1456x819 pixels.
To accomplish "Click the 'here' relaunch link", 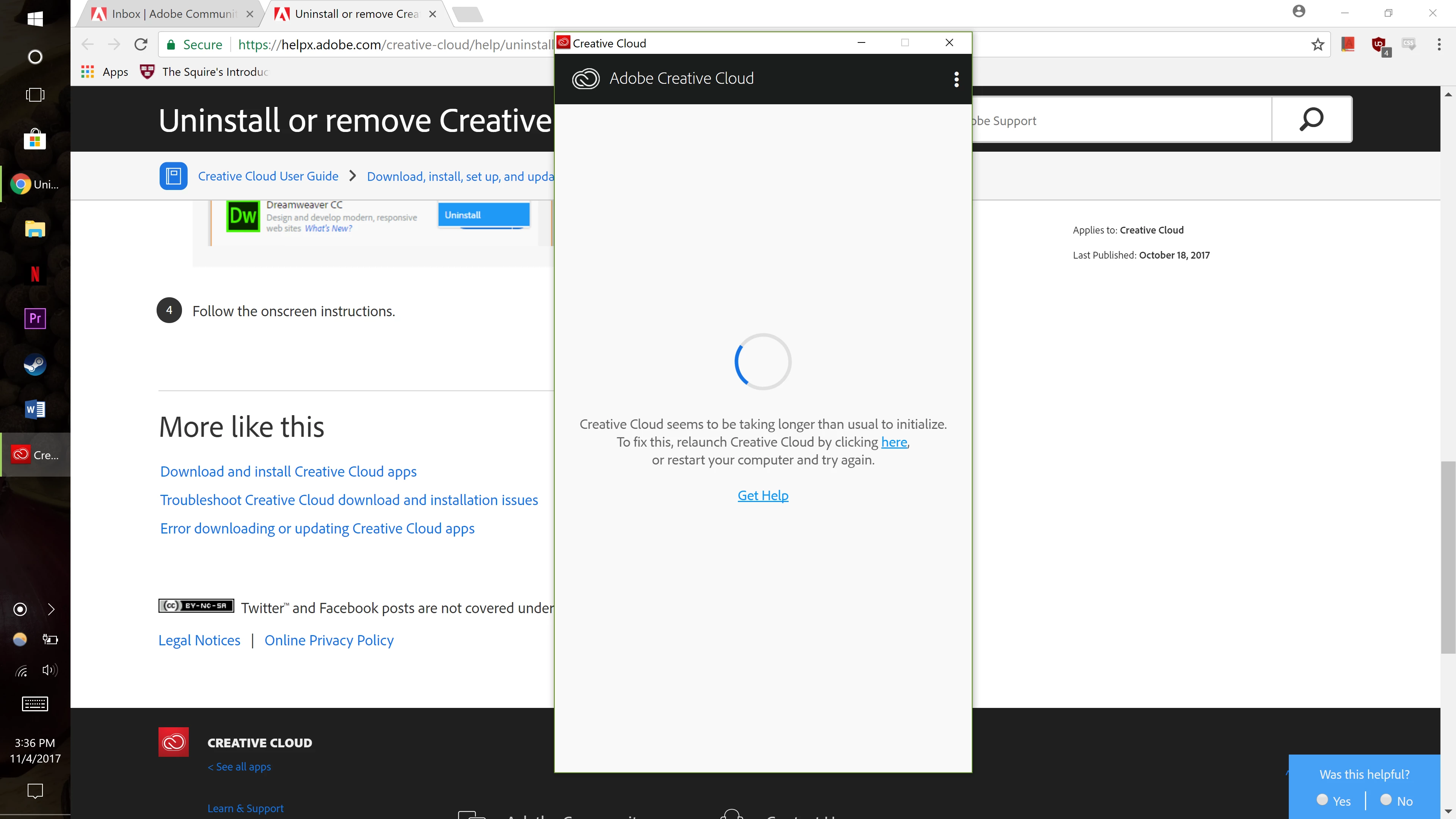I will [894, 442].
